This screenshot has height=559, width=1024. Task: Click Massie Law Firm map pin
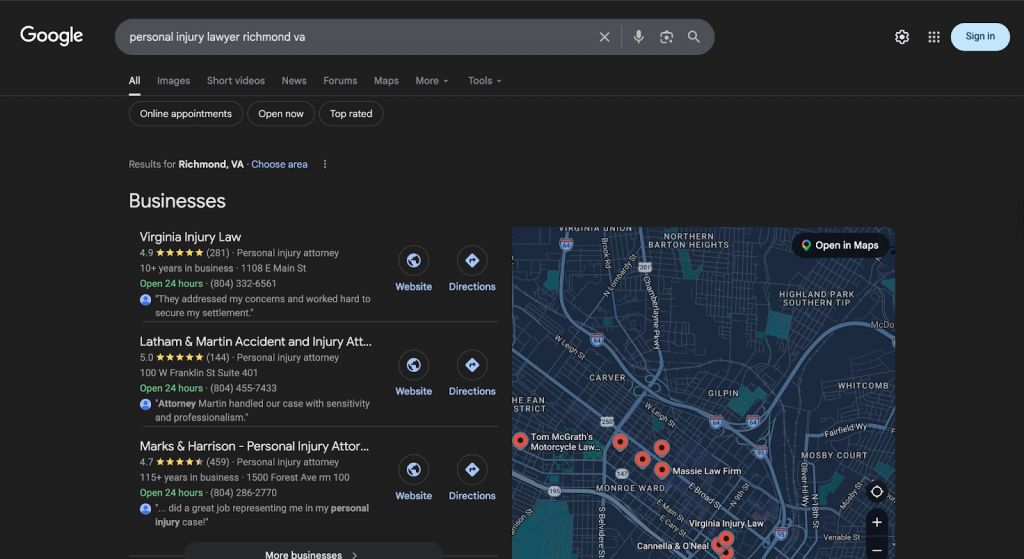[x=662, y=470]
